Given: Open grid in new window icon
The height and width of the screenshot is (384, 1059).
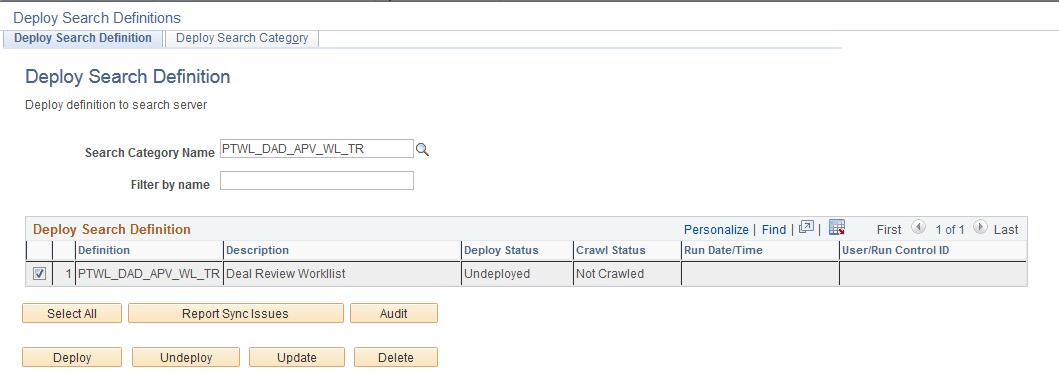Looking at the screenshot, I should [806, 227].
